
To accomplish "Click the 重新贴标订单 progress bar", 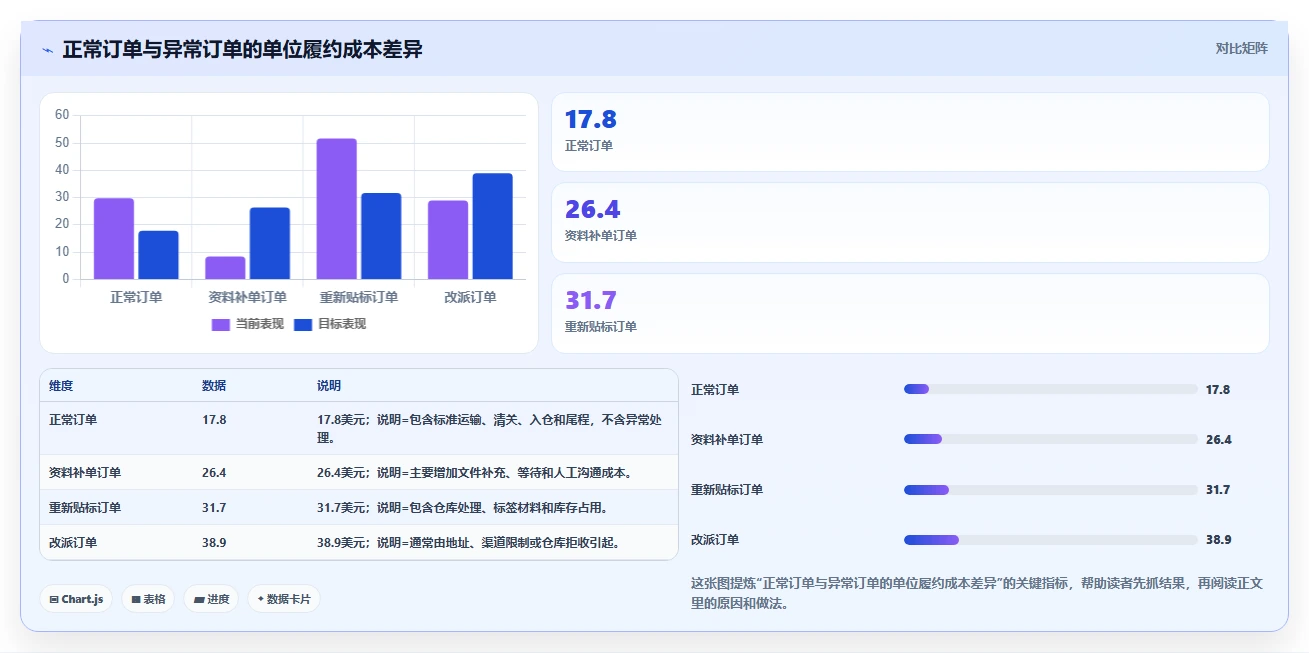I will coord(1050,490).
